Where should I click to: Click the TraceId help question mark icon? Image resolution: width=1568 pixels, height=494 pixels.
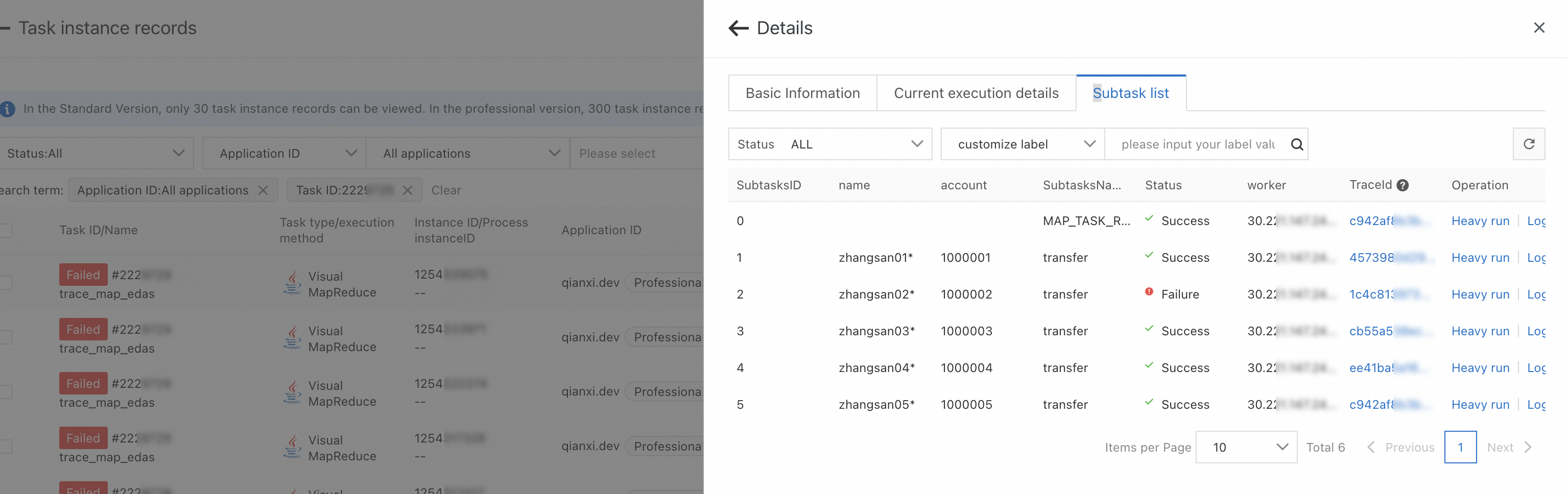tap(1403, 186)
